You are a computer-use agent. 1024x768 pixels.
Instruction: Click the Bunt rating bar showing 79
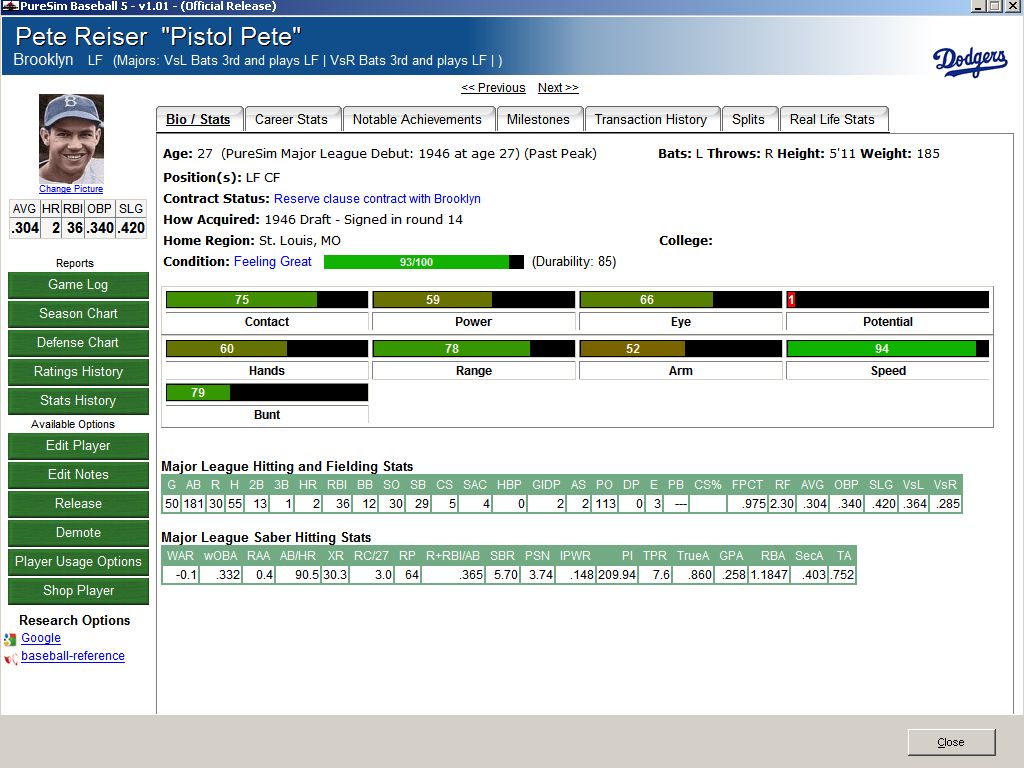[x=266, y=392]
